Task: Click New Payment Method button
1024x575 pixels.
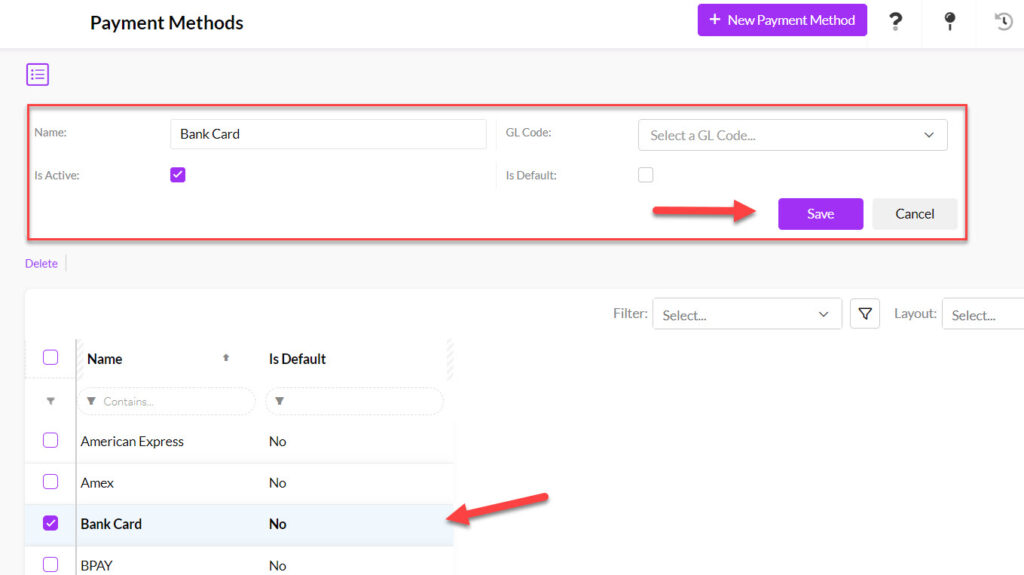Action: coord(782,20)
